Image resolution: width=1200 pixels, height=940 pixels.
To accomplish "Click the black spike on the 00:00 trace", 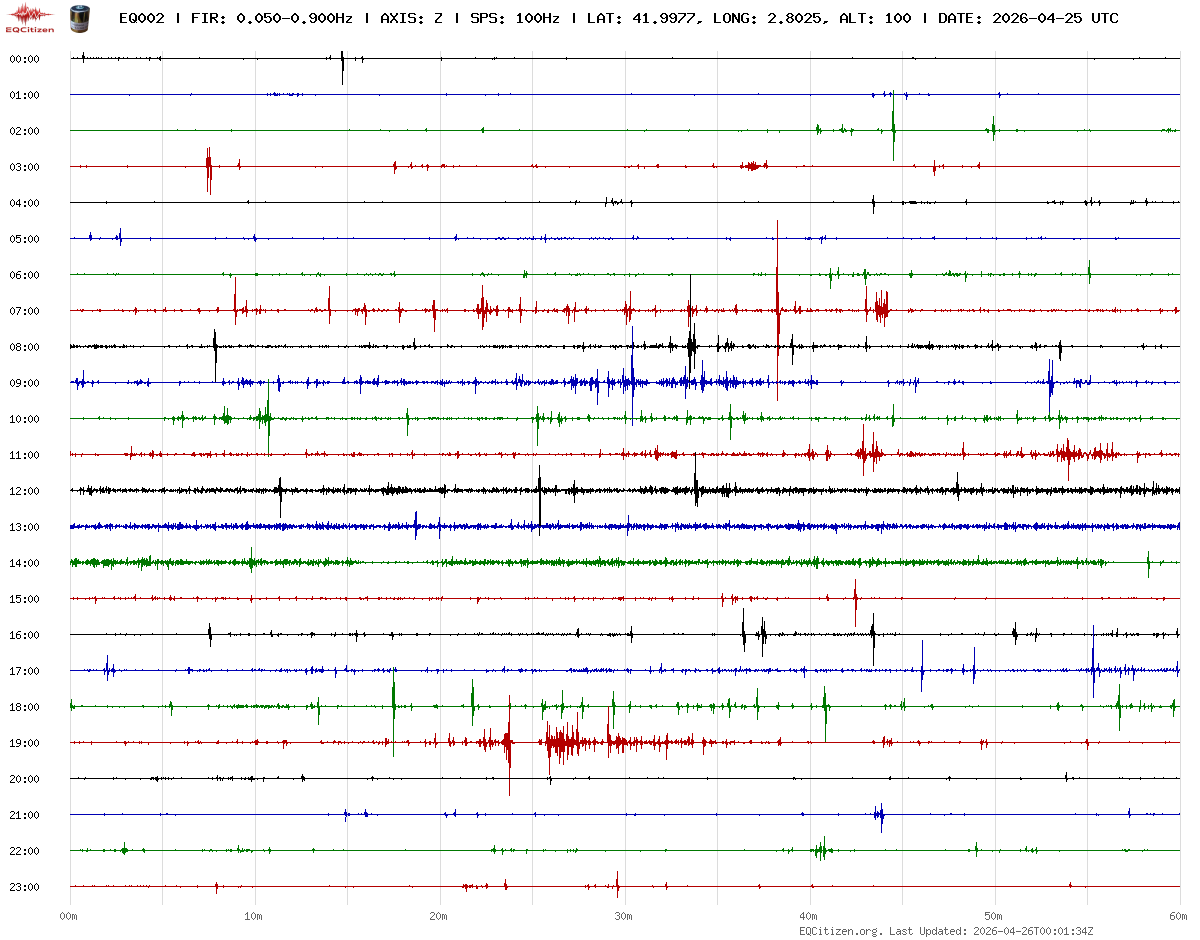I will point(342,66).
